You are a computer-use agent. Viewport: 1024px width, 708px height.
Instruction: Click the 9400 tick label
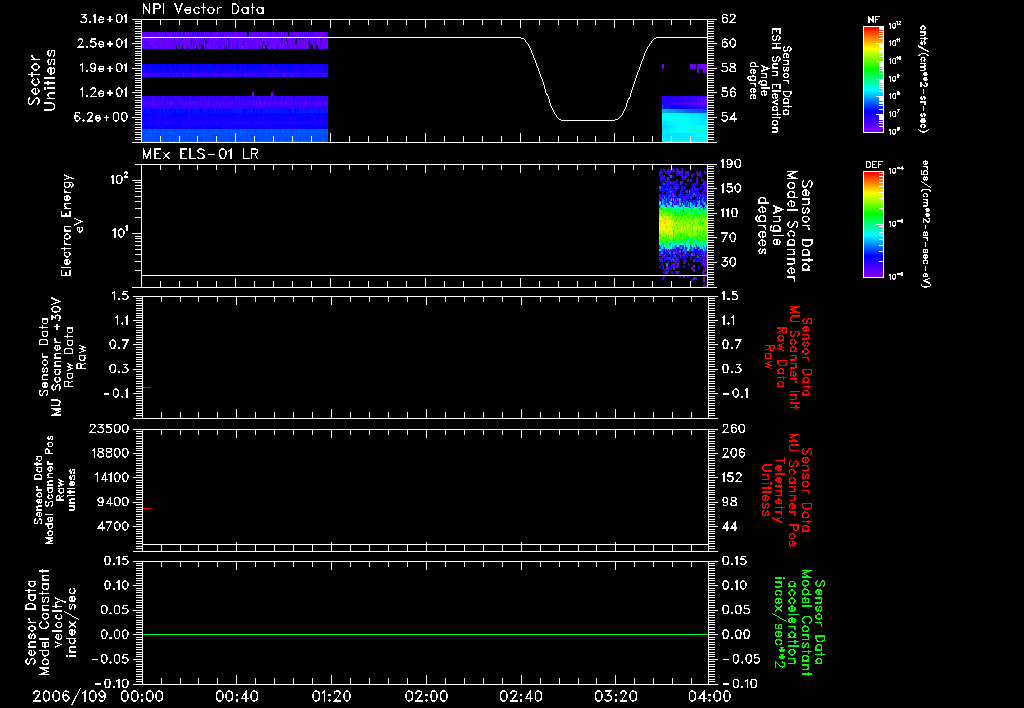[x=114, y=502]
